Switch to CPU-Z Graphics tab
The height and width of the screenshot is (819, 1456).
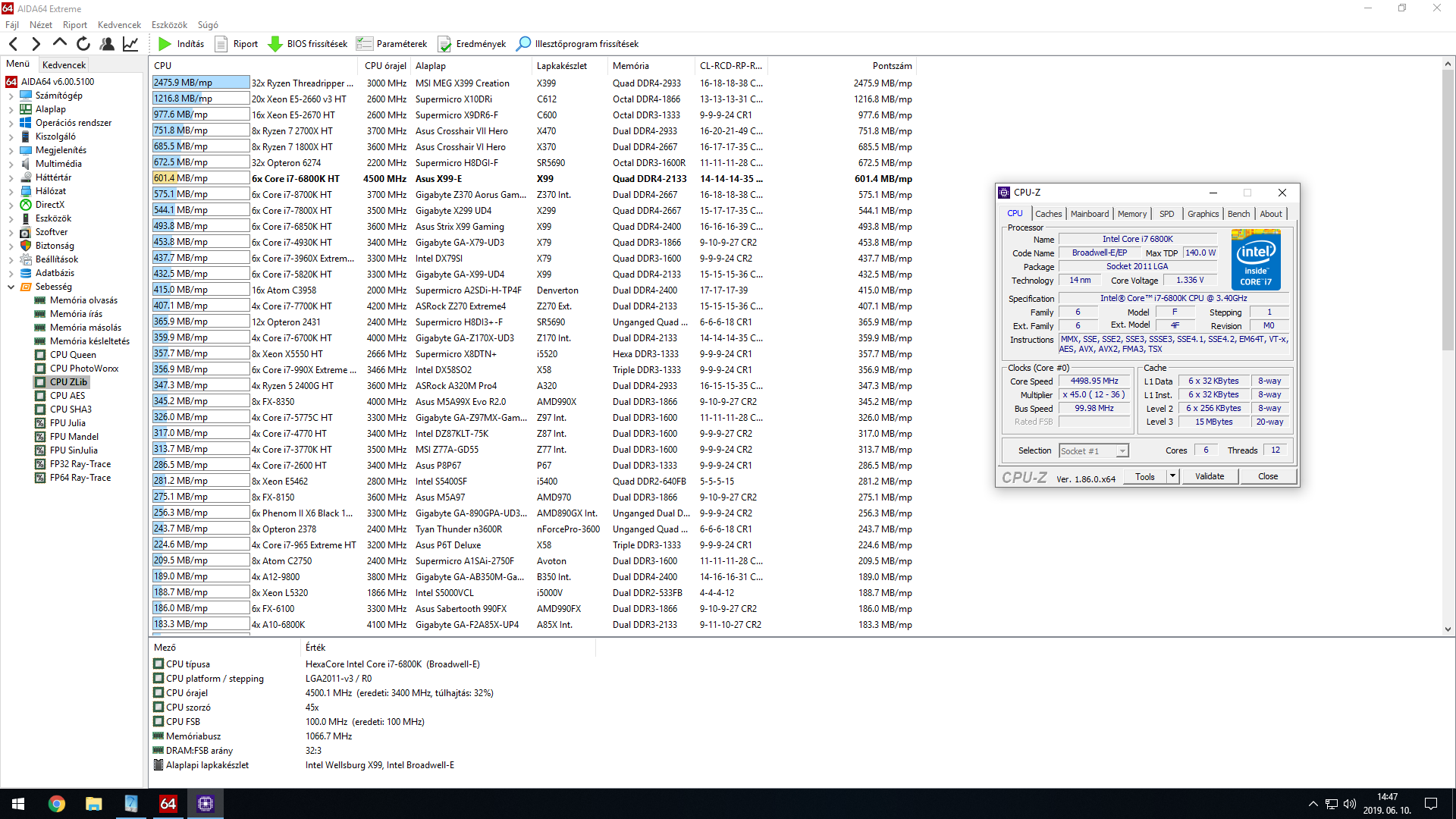[1203, 214]
